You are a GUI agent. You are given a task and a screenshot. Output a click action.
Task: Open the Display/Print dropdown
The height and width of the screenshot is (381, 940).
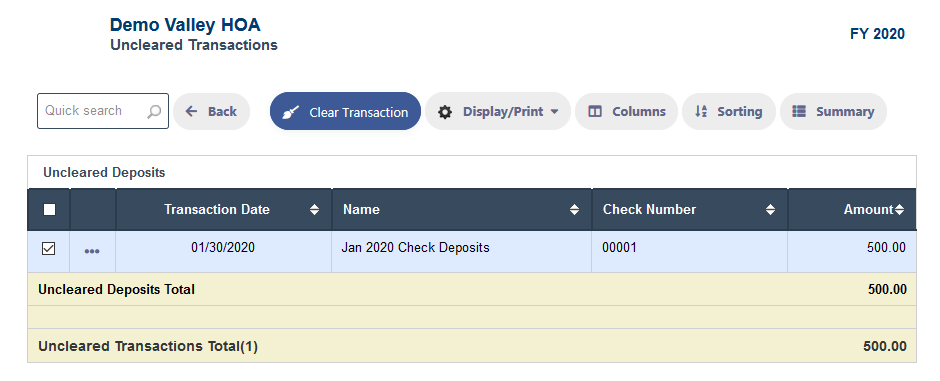pyautogui.click(x=498, y=111)
